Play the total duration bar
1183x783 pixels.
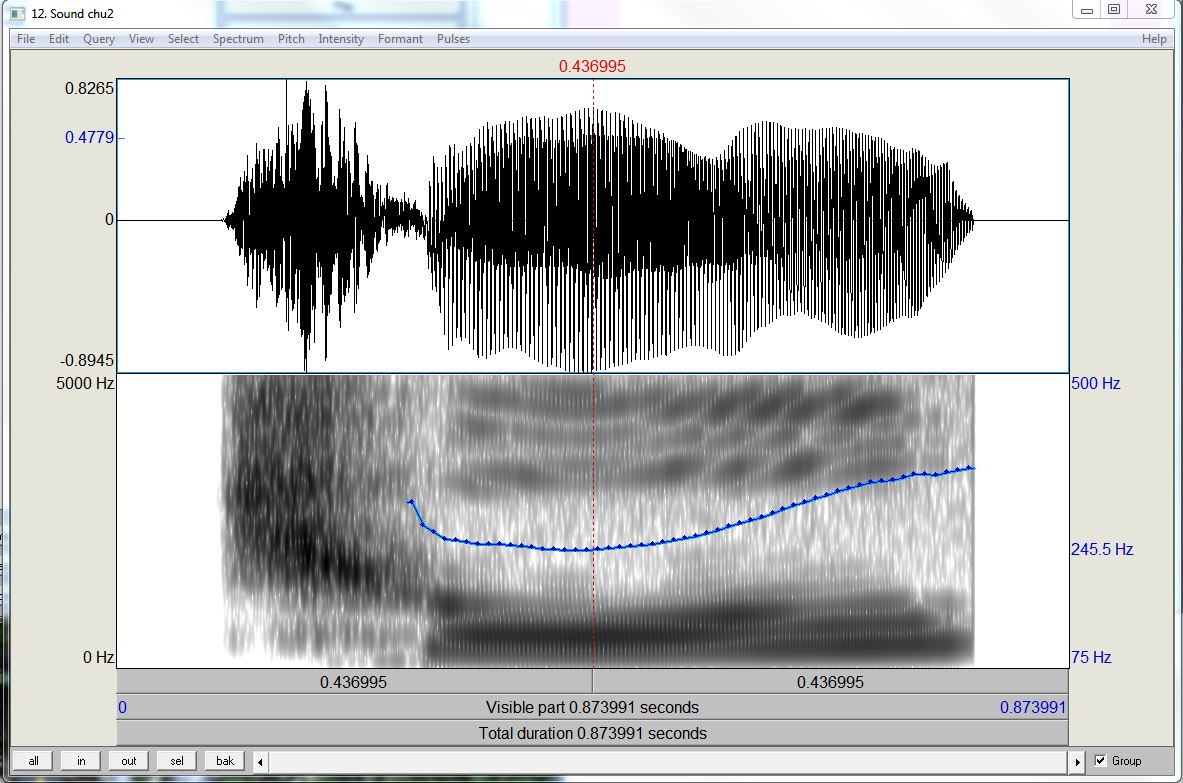click(x=592, y=733)
